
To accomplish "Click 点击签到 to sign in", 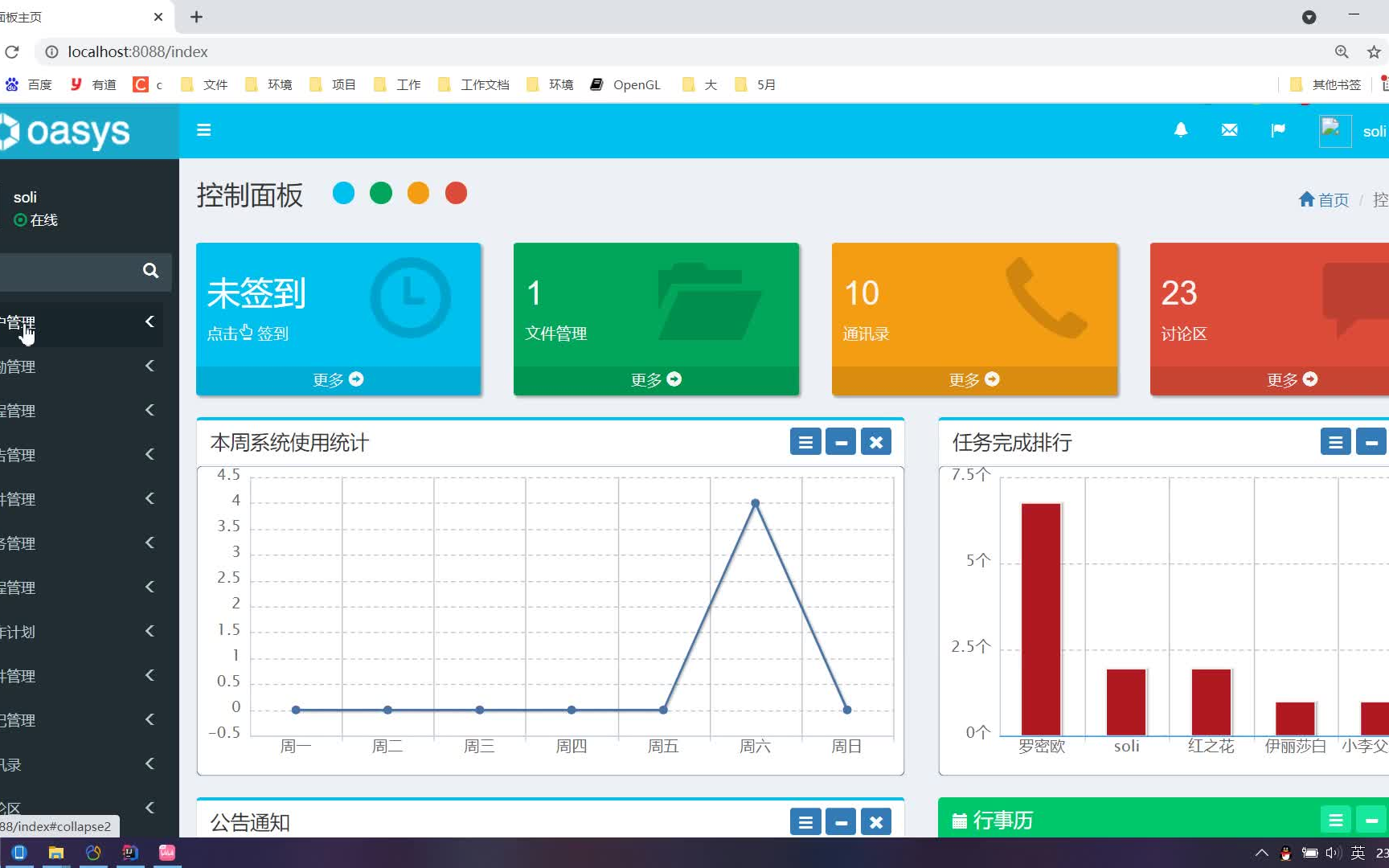I will tap(248, 333).
